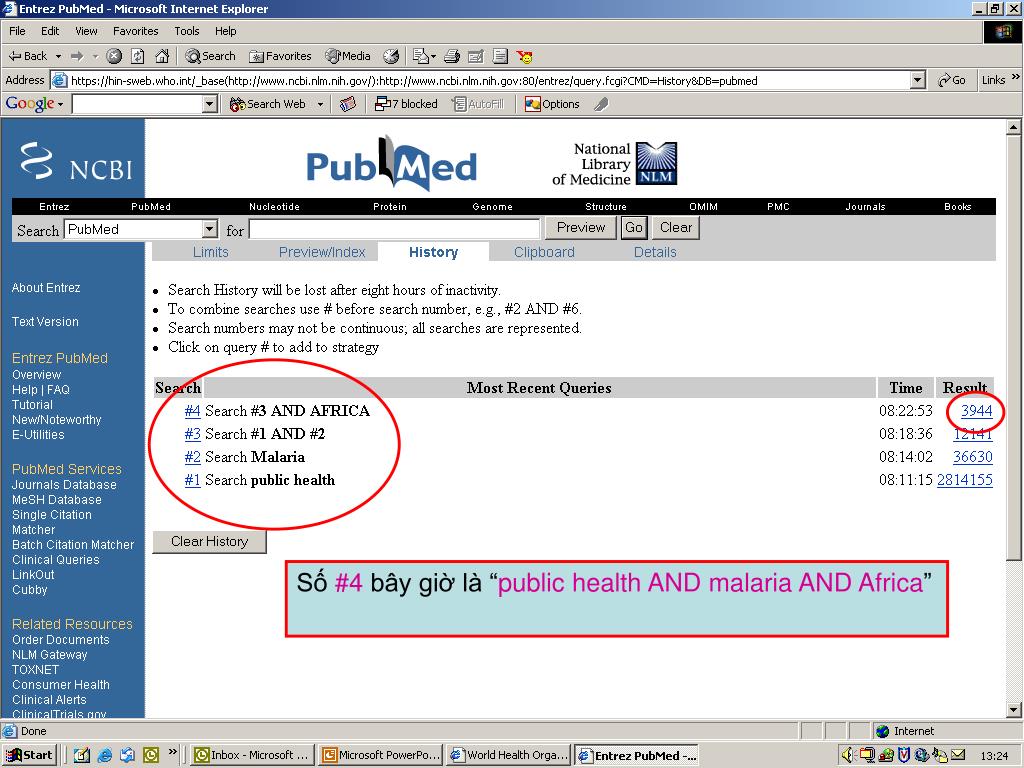
Task: Open the Tools menu
Action: coord(186,31)
